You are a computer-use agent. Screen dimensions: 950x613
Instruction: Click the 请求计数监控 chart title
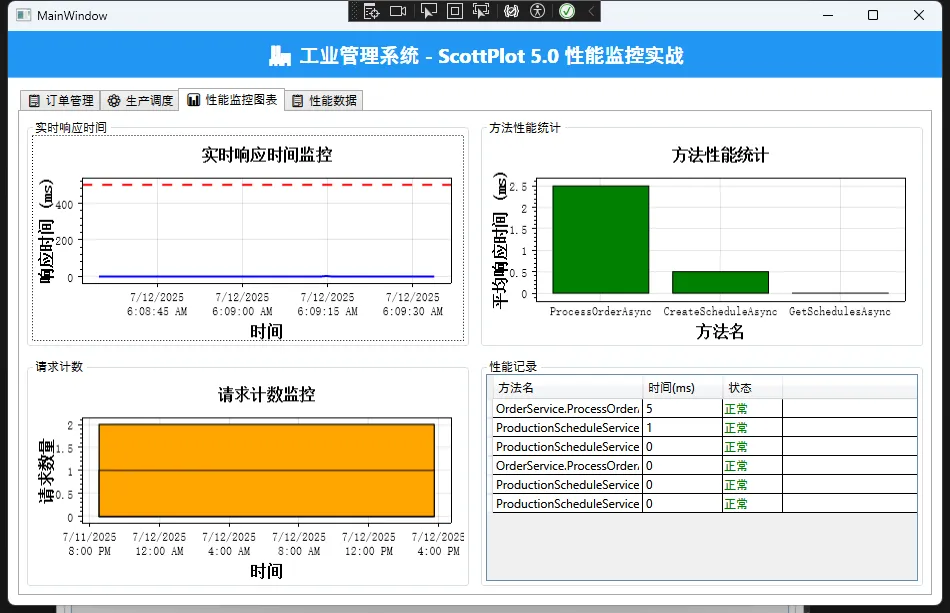[267, 395]
